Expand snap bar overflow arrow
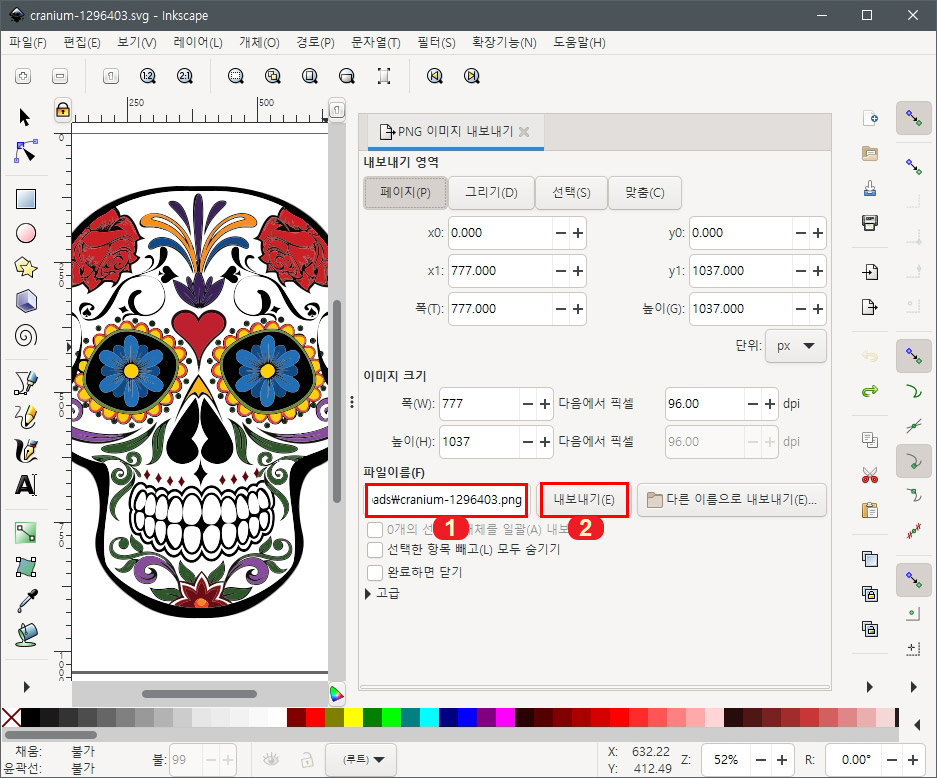The width and height of the screenshot is (937, 778). coord(914,687)
